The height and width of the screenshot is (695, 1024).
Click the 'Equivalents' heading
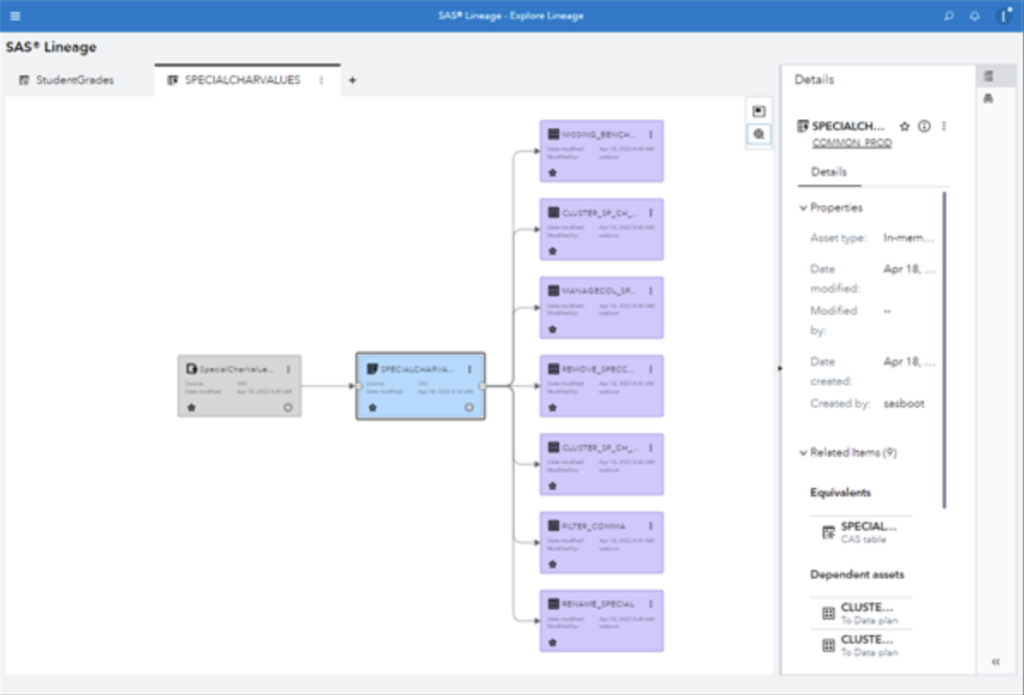pos(840,493)
